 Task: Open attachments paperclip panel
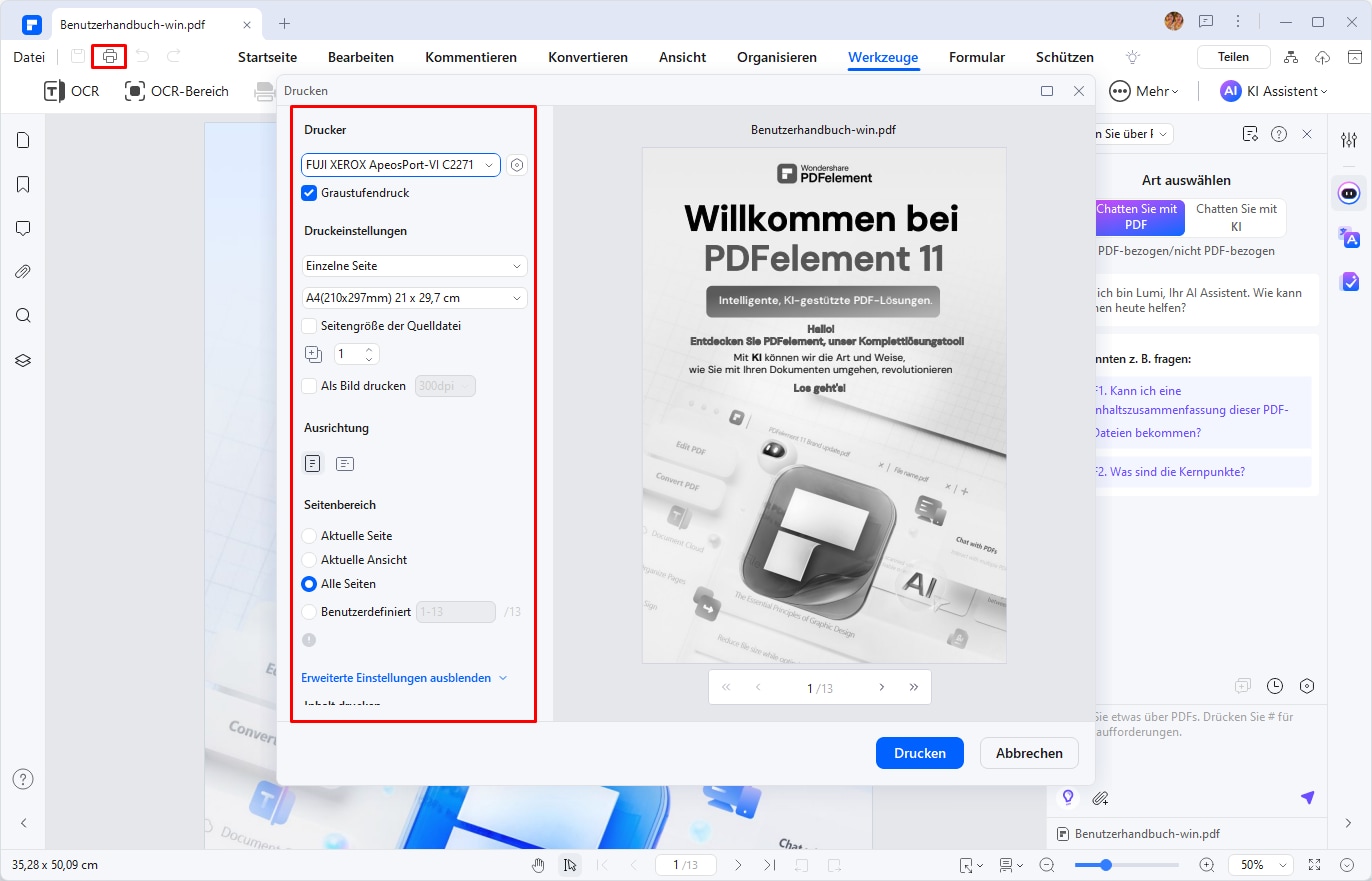pos(23,272)
